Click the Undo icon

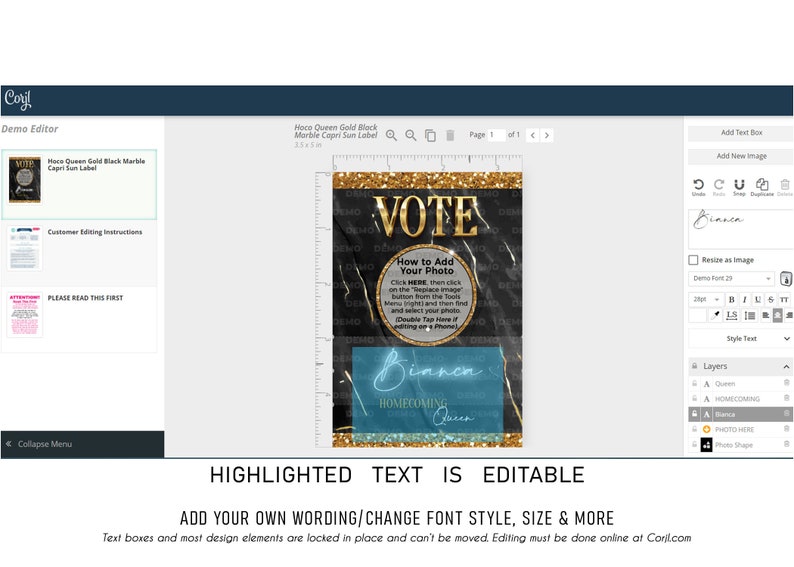point(698,187)
